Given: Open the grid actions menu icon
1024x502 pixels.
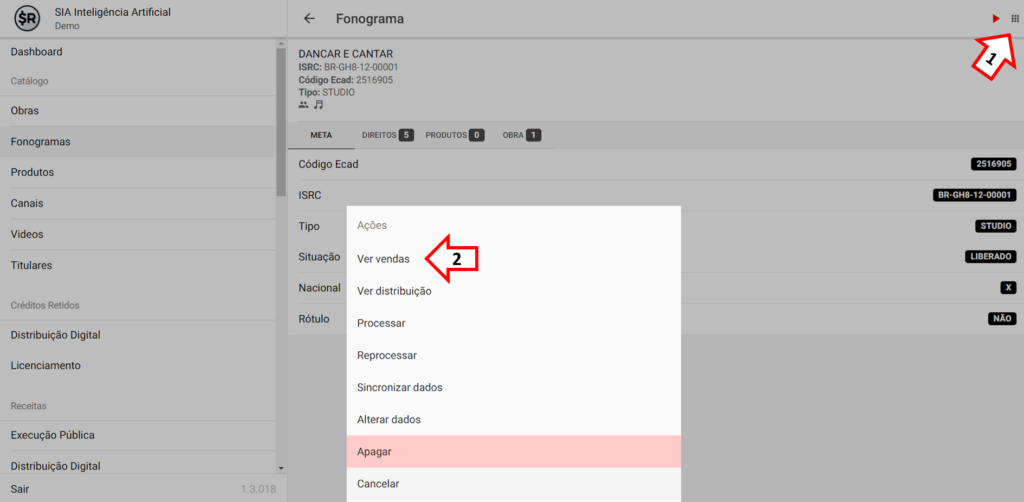Looking at the screenshot, I should pyautogui.click(x=1014, y=19).
